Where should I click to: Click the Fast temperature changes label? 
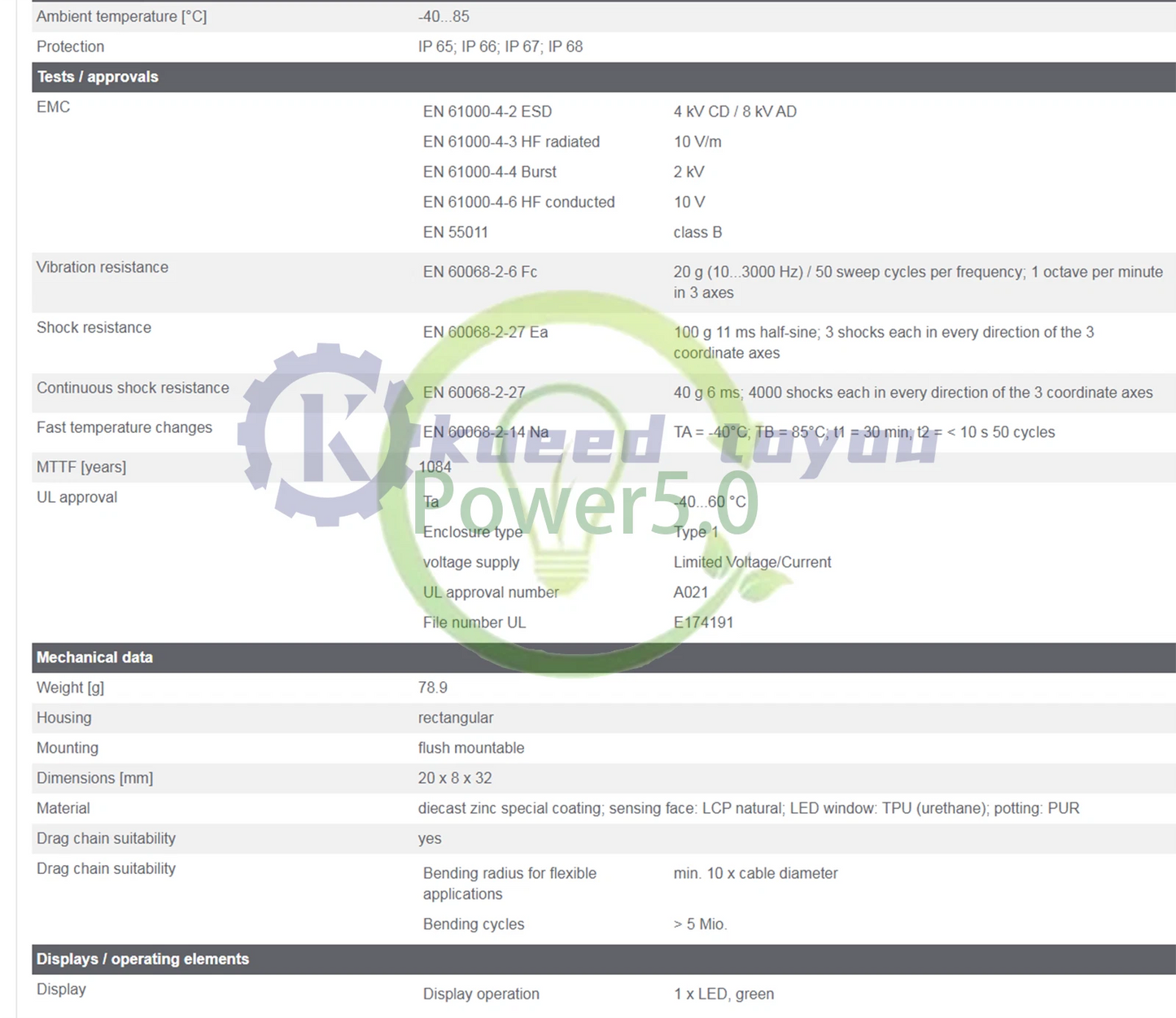125,427
